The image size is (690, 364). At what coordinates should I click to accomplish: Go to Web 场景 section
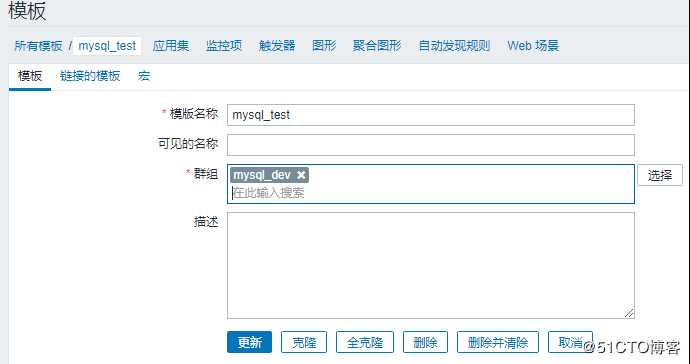pos(533,46)
